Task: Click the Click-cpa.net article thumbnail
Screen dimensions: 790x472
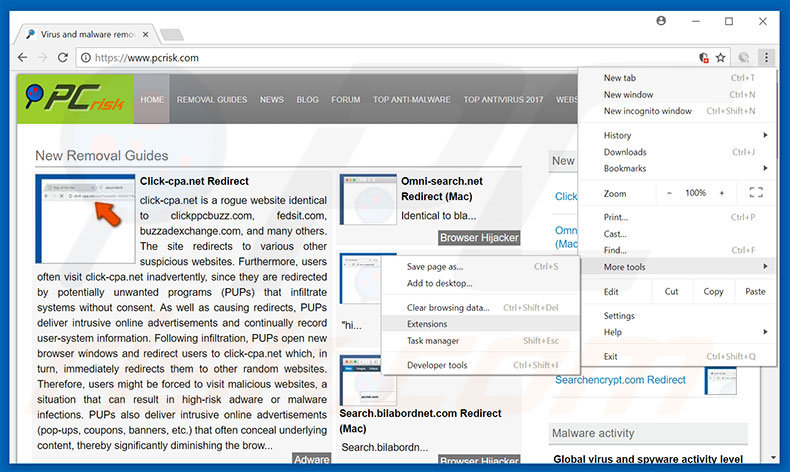Action: (85, 219)
